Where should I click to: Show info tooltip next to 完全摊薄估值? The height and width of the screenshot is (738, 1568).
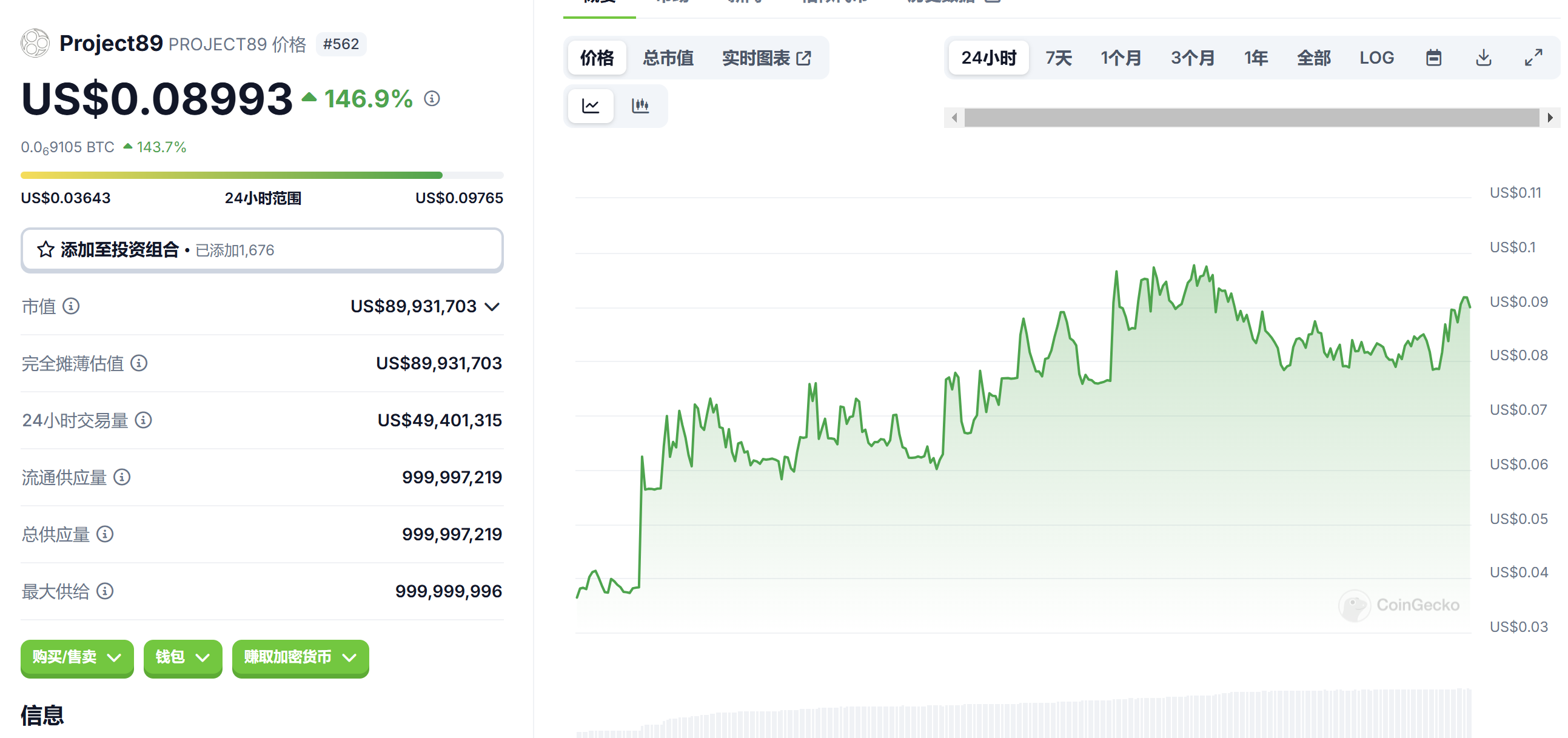139,363
